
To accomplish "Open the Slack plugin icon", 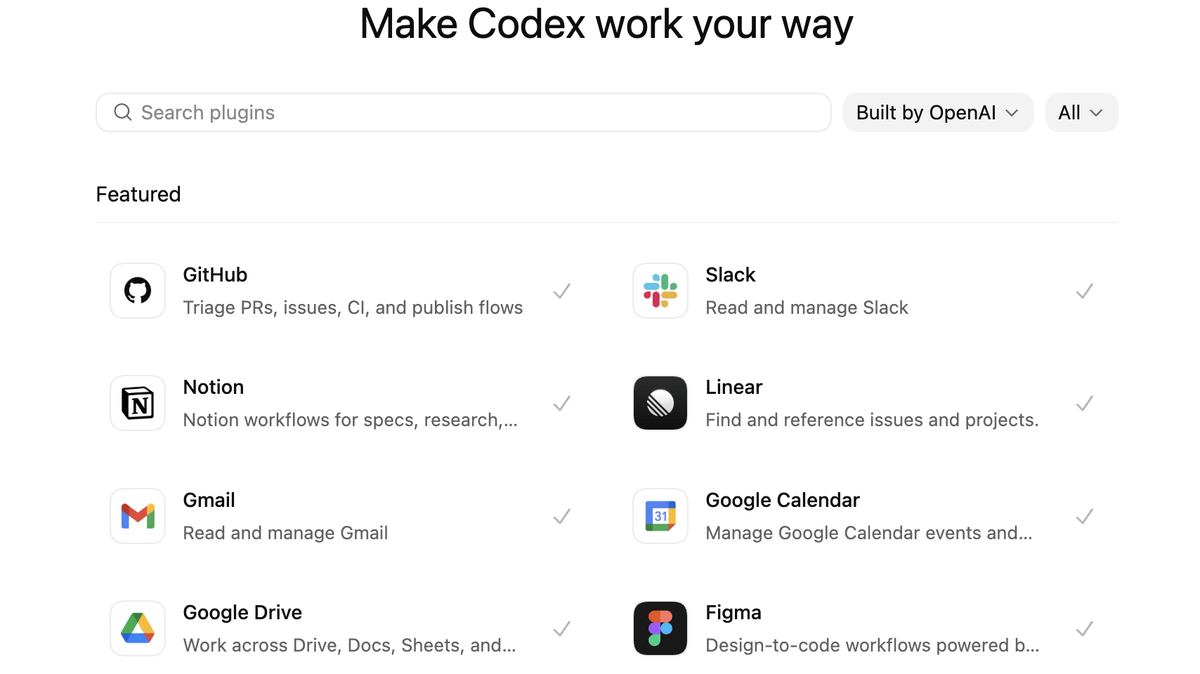I will pyautogui.click(x=660, y=291).
